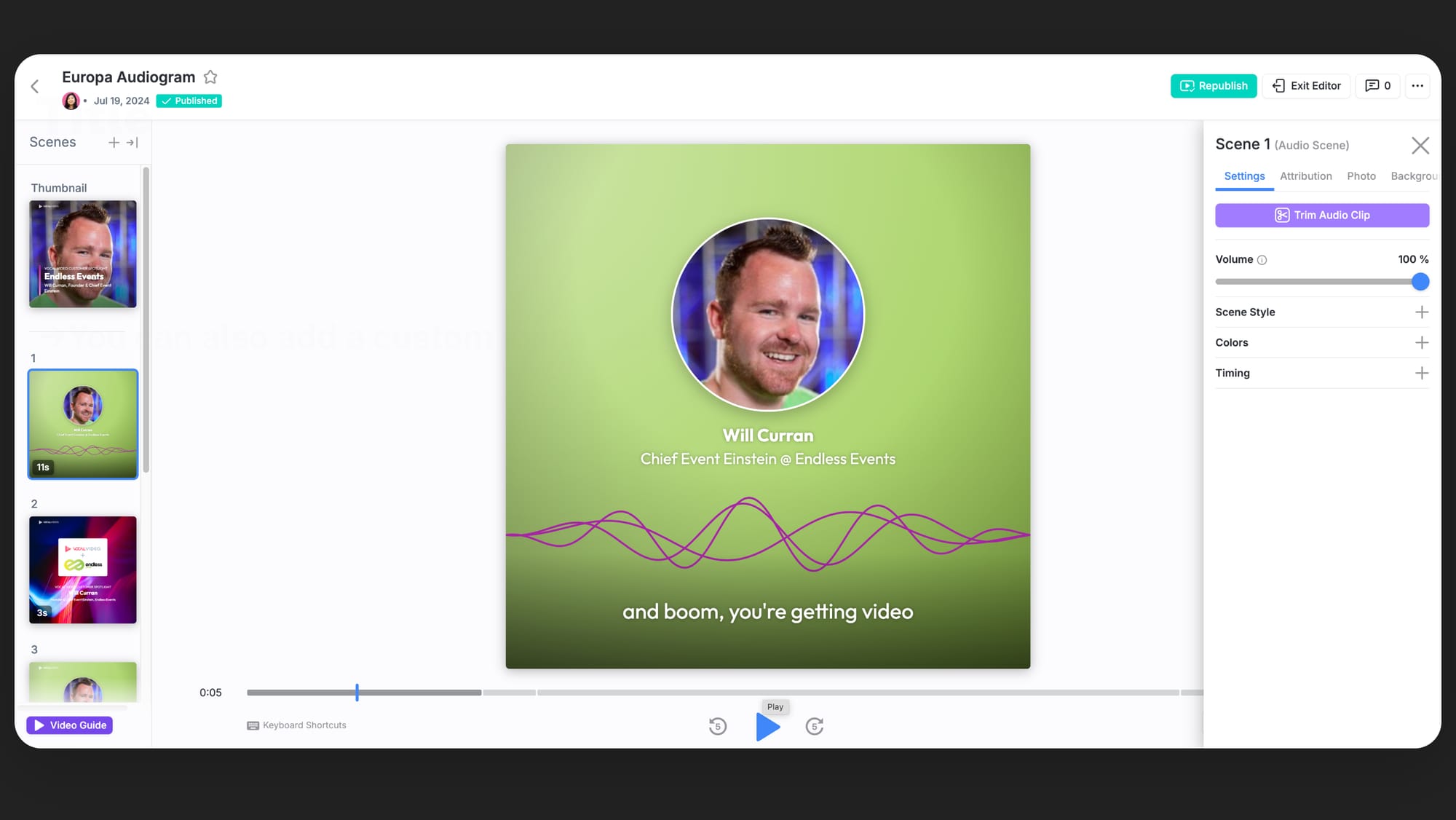1456x820 pixels.
Task: Expand the Scene Style section
Action: click(1421, 312)
